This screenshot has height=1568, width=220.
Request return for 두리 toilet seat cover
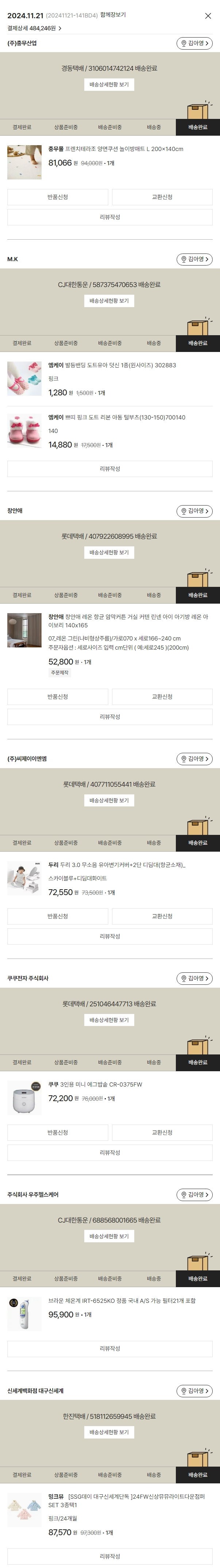(x=58, y=916)
